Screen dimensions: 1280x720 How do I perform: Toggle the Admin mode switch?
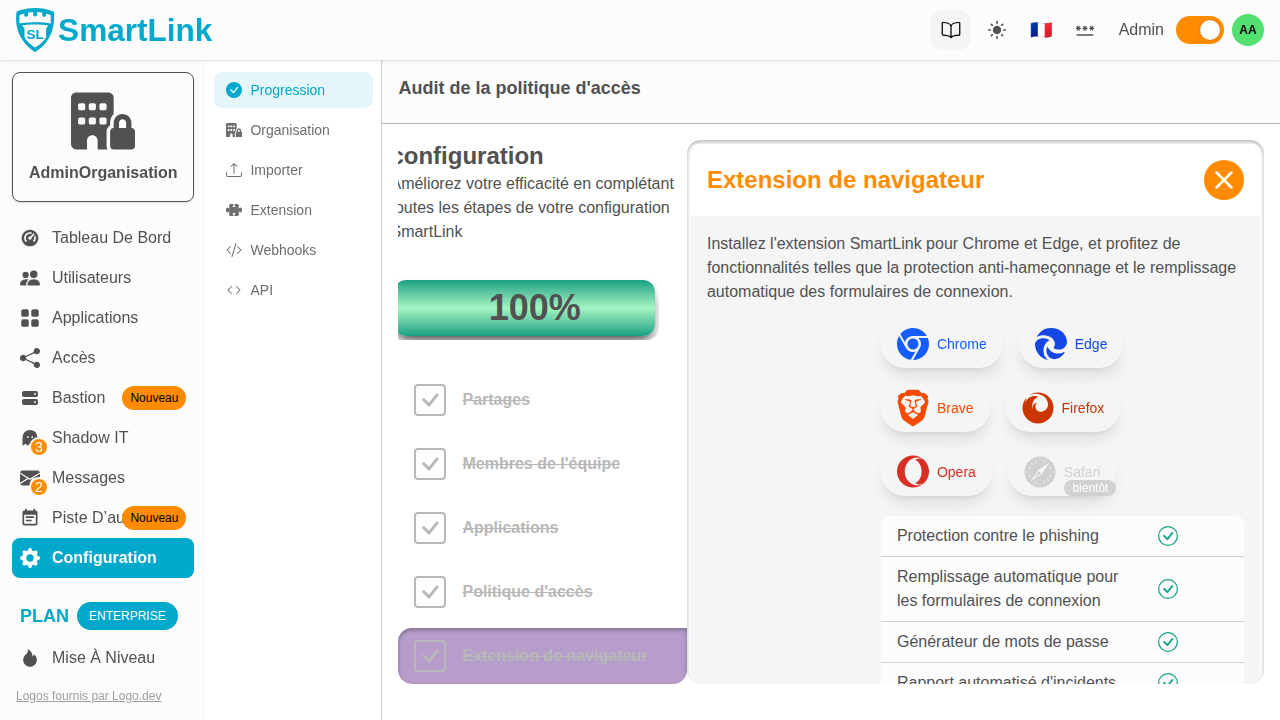[1199, 30]
